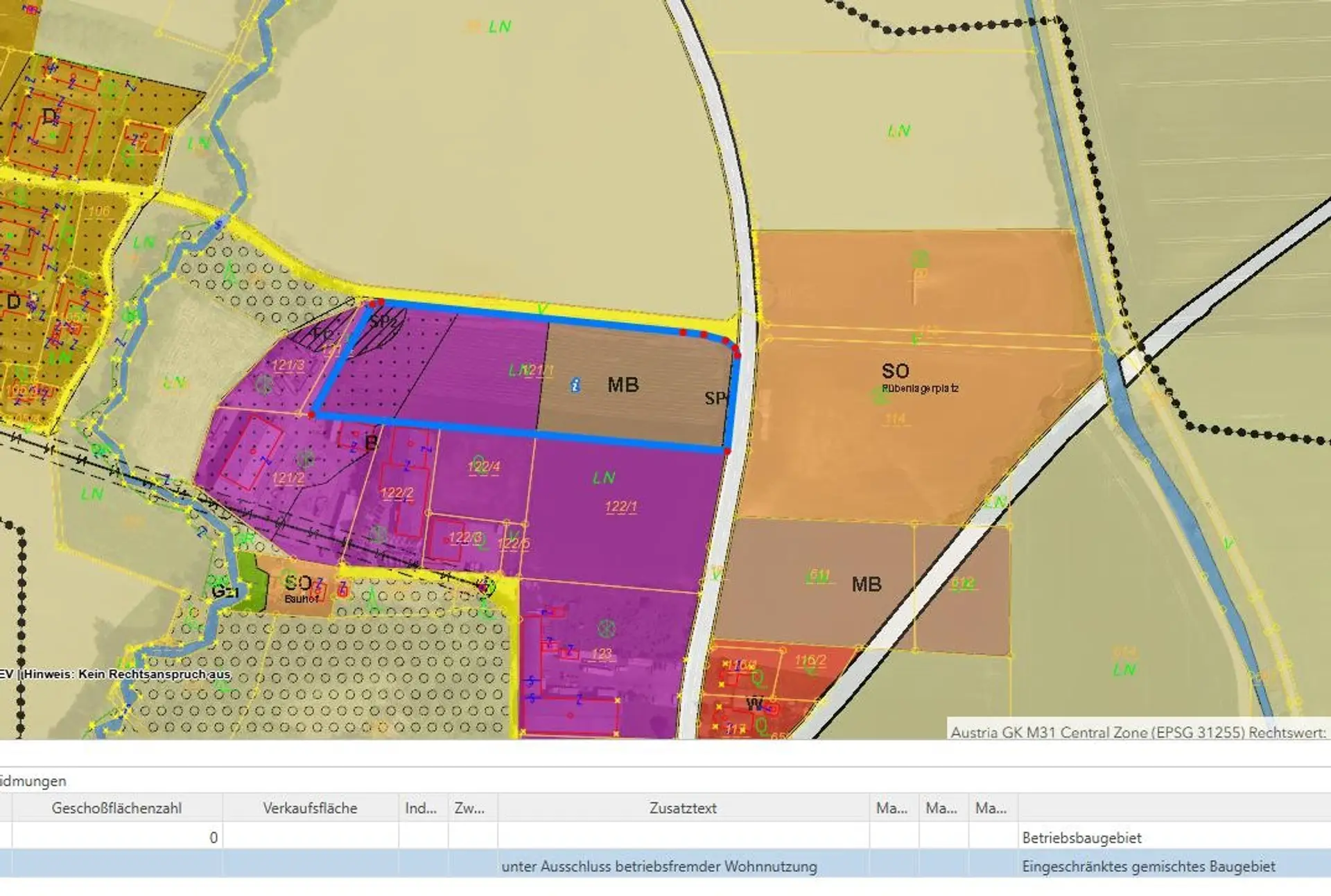Select the Betriebsbaugebiet table row
The image size is (1331, 896).
[1081, 838]
